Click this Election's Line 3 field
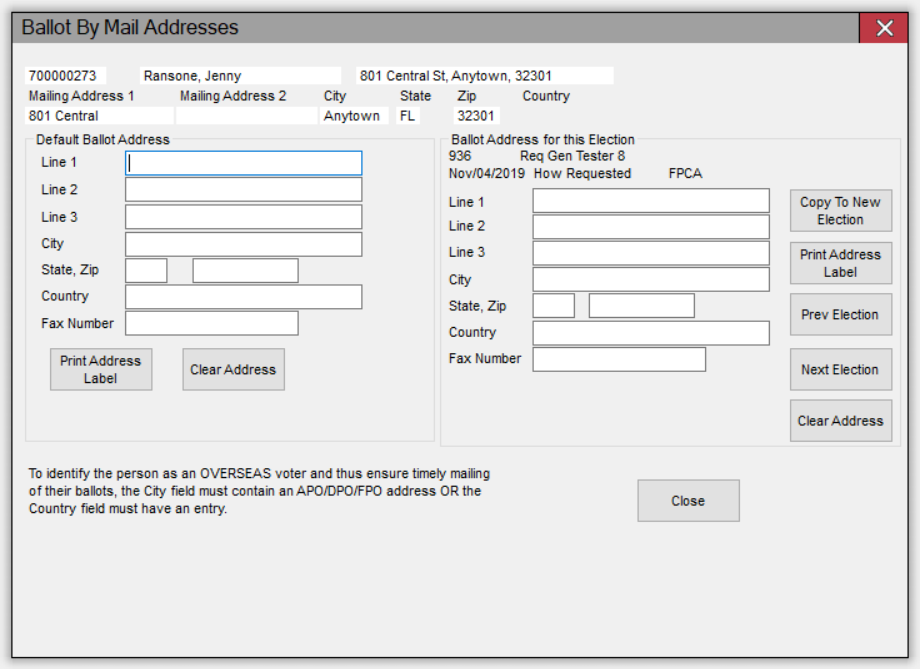The width and height of the screenshot is (920, 669). point(651,253)
